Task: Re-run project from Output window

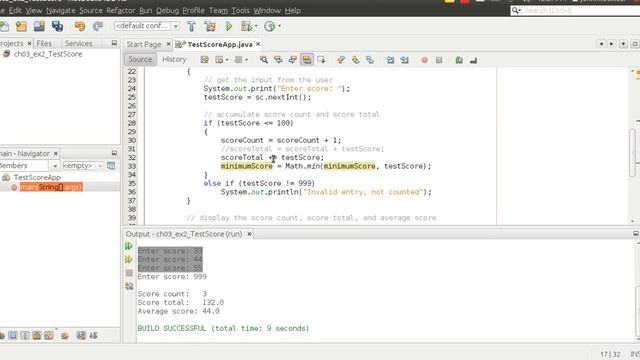Action: (129, 246)
